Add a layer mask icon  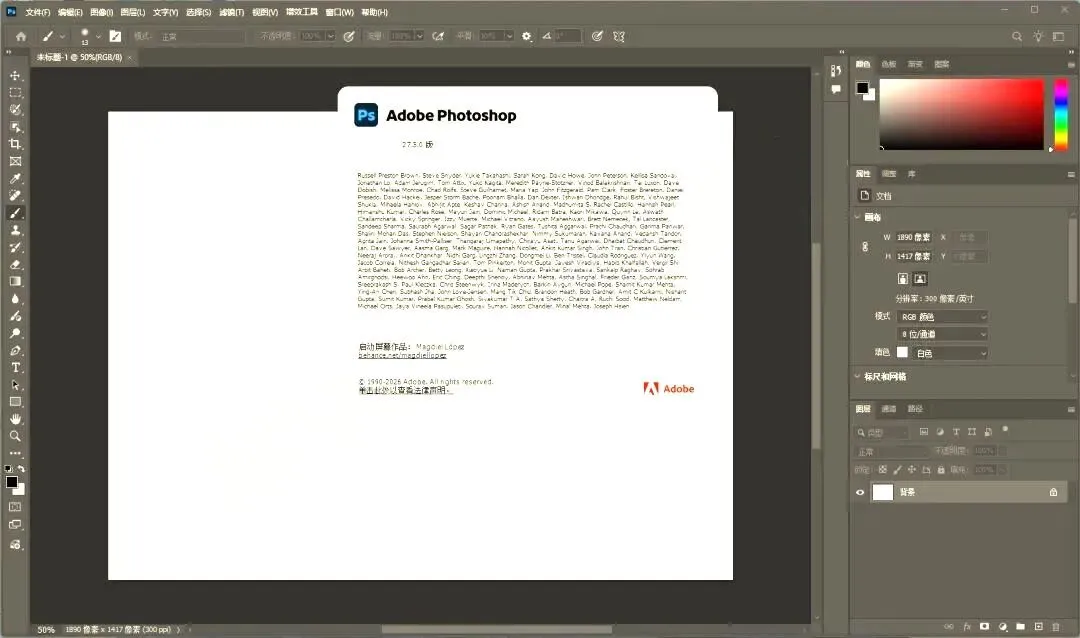(x=984, y=626)
